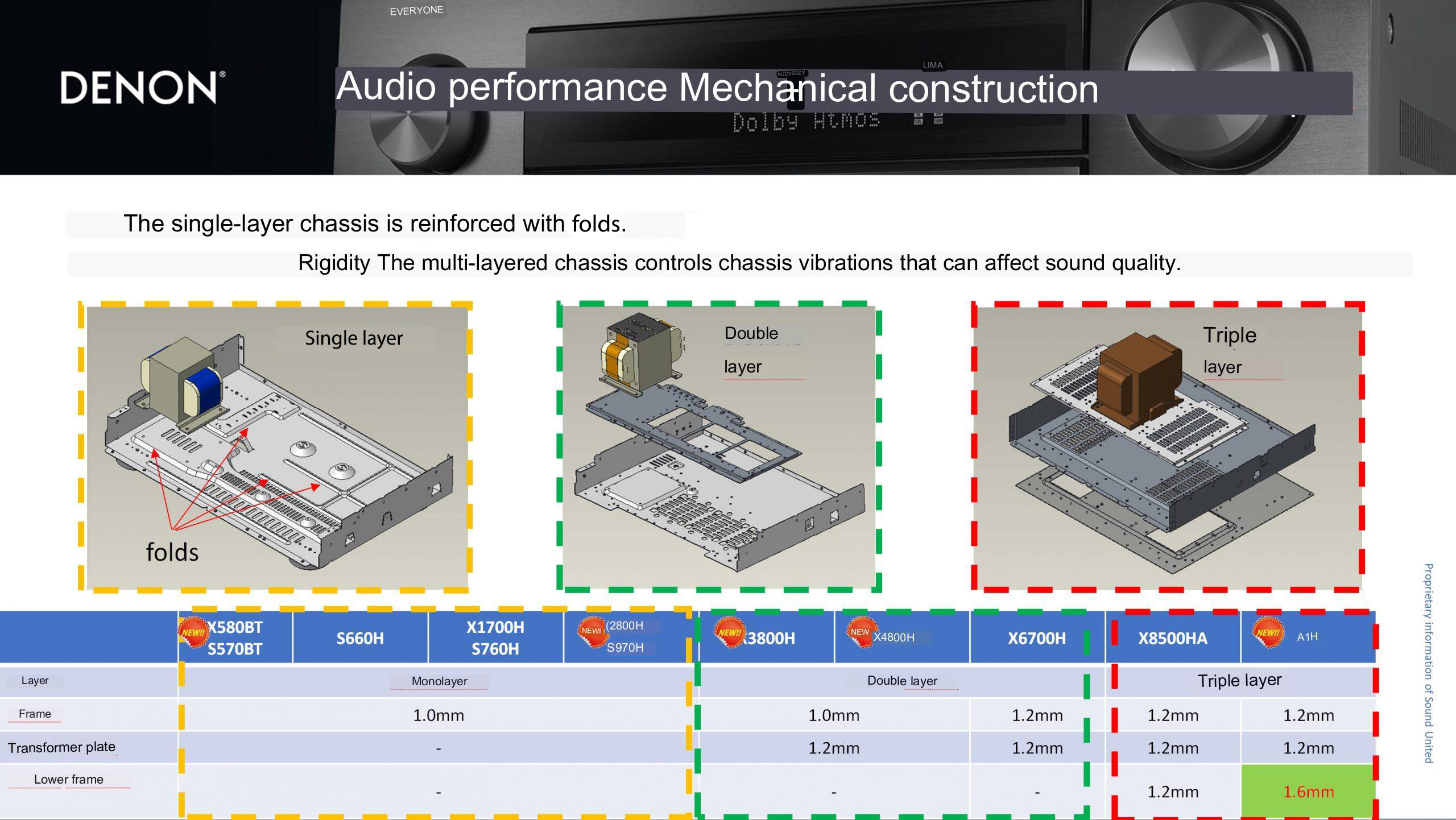Click the 'Dolby Atmos' display text
This screenshot has width=1456, height=820.
click(x=806, y=122)
